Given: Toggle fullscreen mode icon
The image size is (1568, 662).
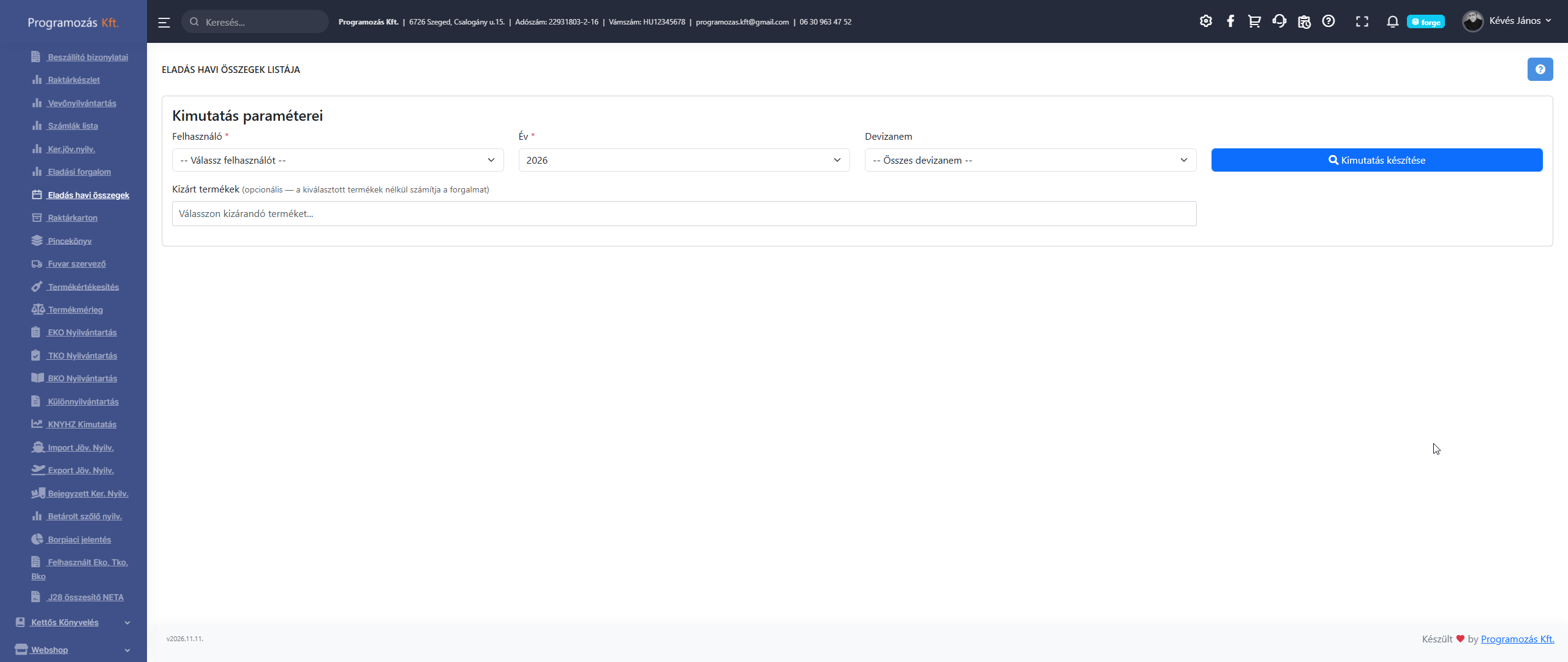Looking at the screenshot, I should click(1362, 21).
